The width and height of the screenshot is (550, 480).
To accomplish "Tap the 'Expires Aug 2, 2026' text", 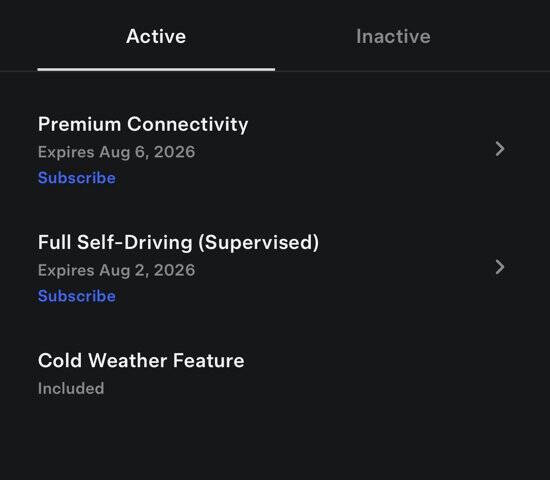I will point(116,270).
